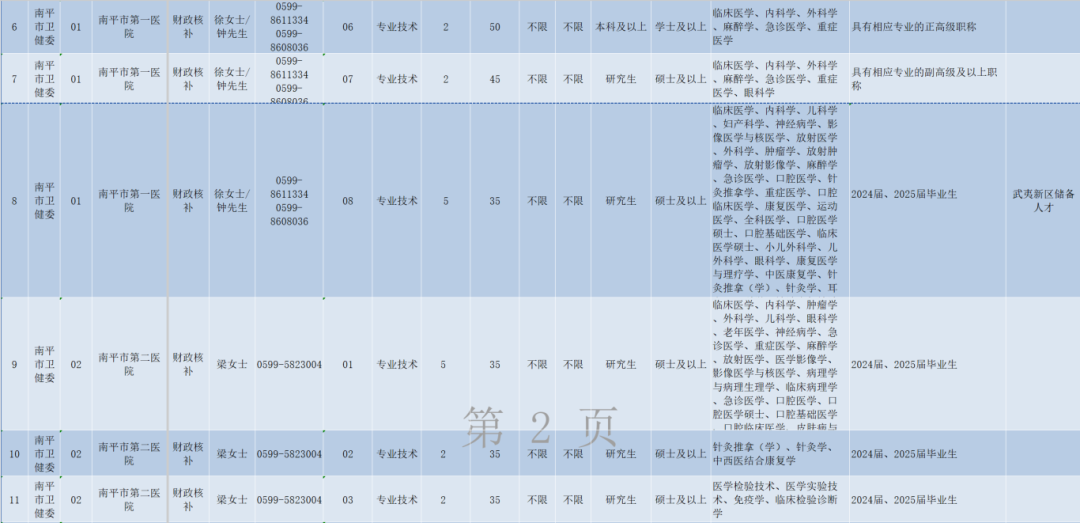
Task: Click the 学士及以上 degree cell
Action: click(x=680, y=26)
